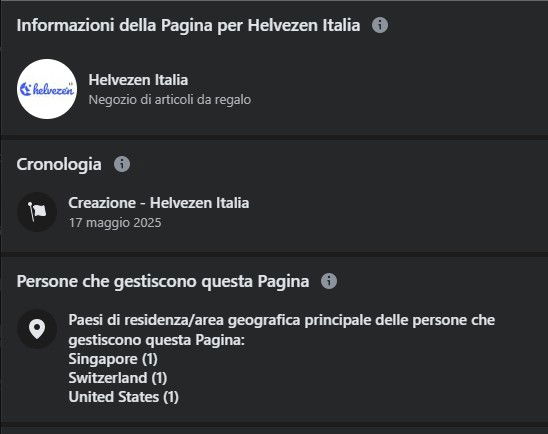
Task: Click the Helvezen logo profile picture
Action: point(47,89)
